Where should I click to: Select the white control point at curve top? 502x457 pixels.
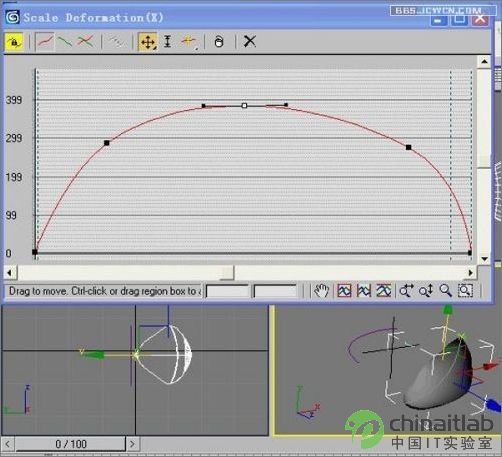click(244, 106)
